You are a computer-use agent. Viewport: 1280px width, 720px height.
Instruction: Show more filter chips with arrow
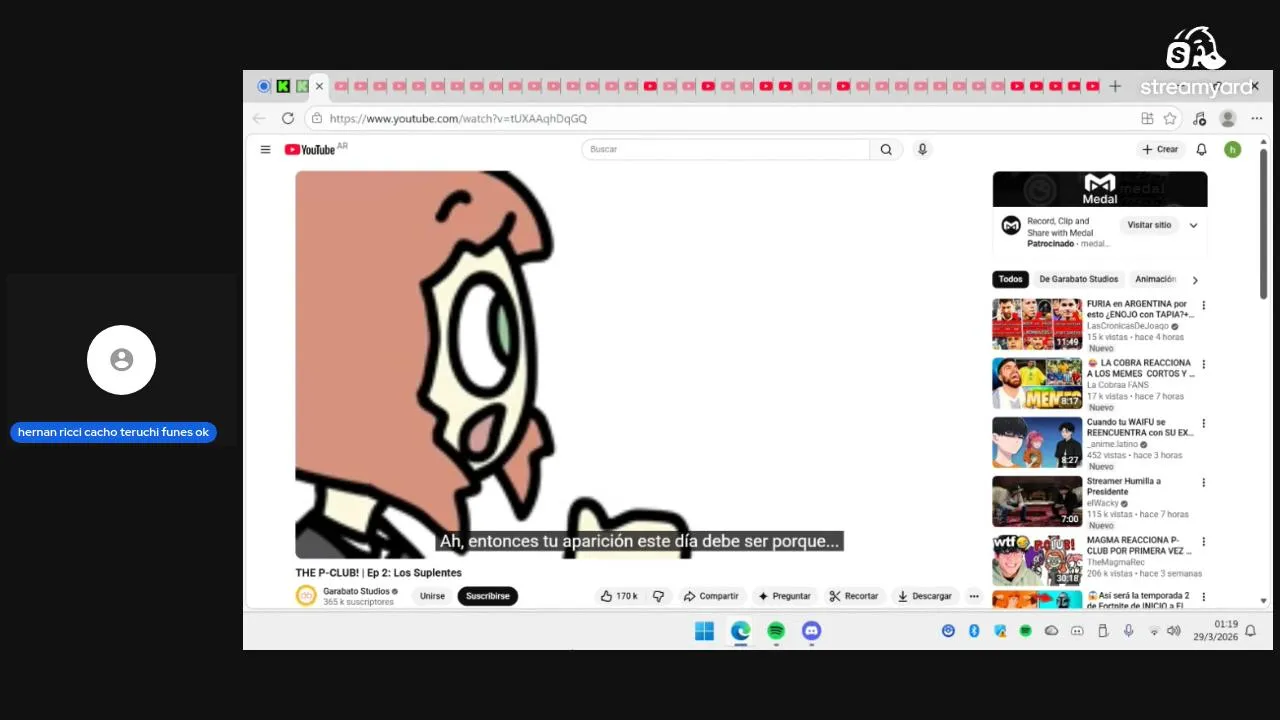pyautogui.click(x=1195, y=280)
